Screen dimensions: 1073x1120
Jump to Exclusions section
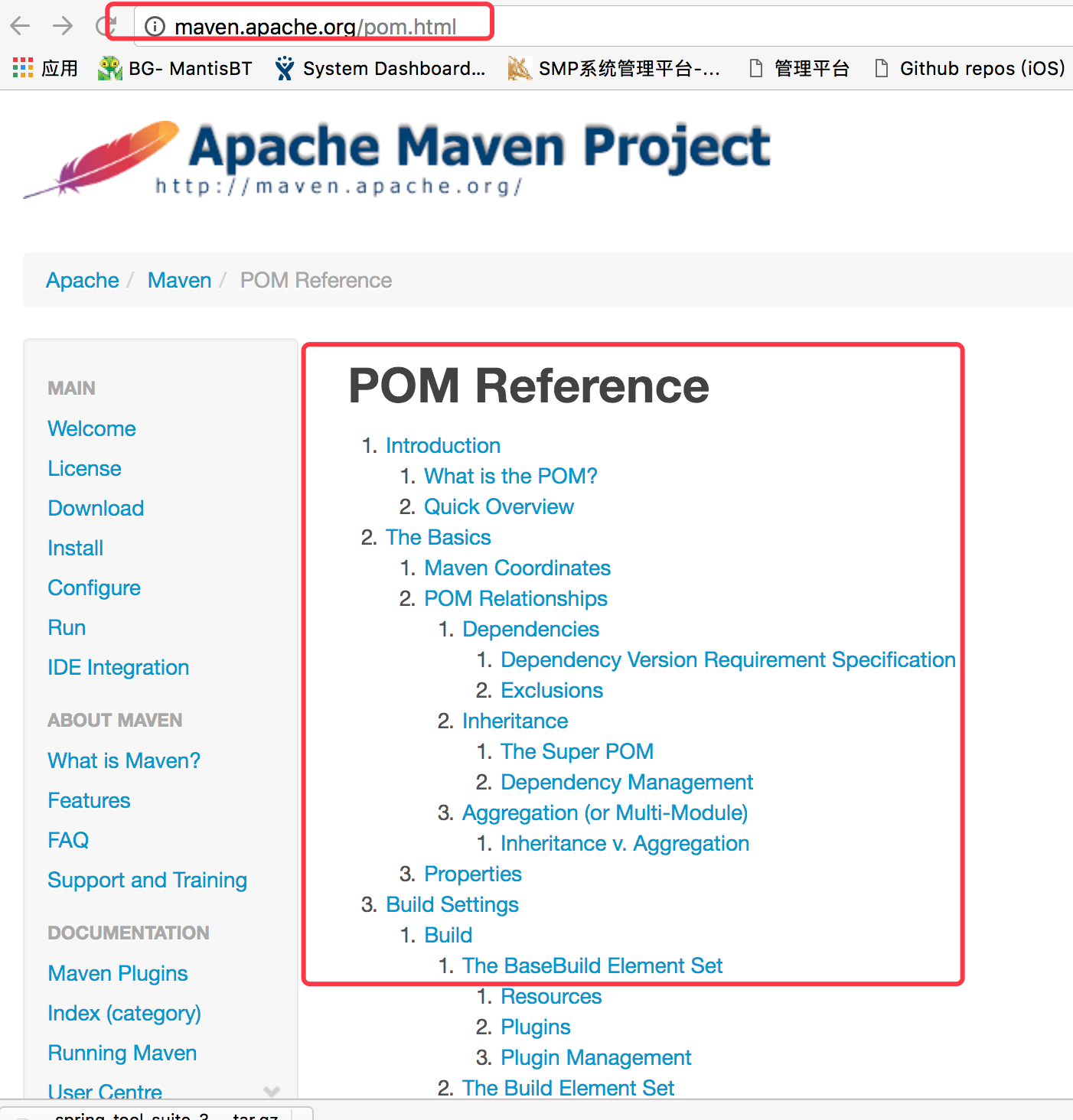552,690
